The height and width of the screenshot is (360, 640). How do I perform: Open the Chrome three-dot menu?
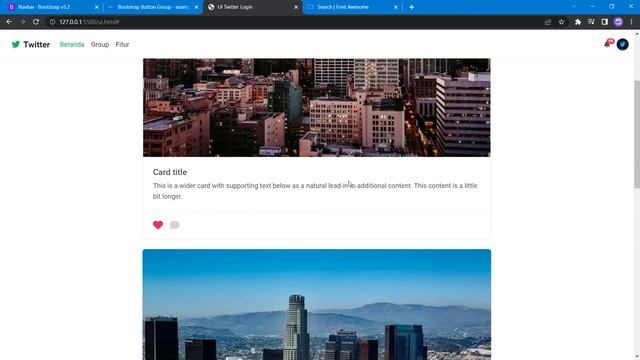pos(631,22)
